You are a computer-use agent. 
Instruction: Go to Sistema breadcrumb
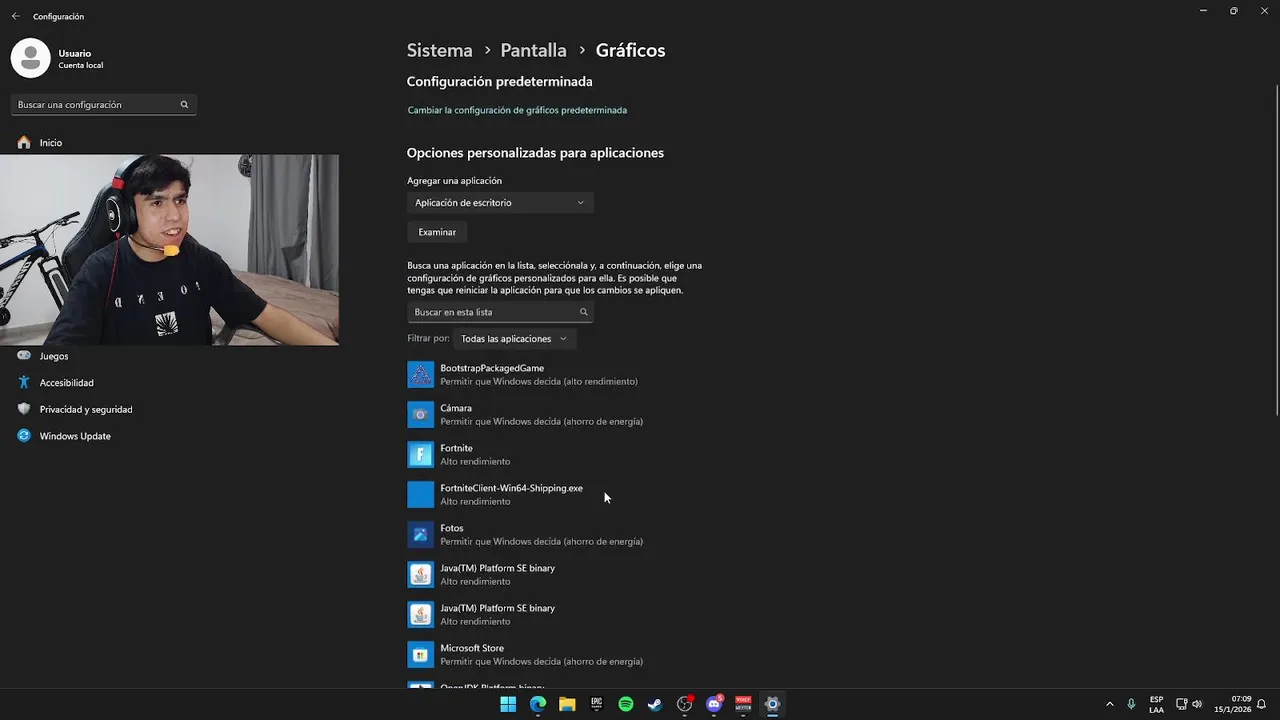pos(439,50)
